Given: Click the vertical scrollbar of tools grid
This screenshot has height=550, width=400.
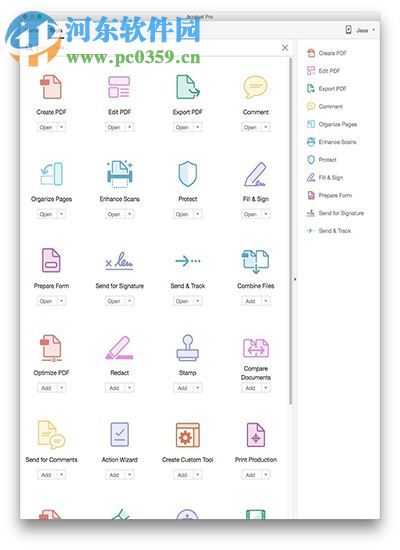Looking at the screenshot, I should (291, 232).
